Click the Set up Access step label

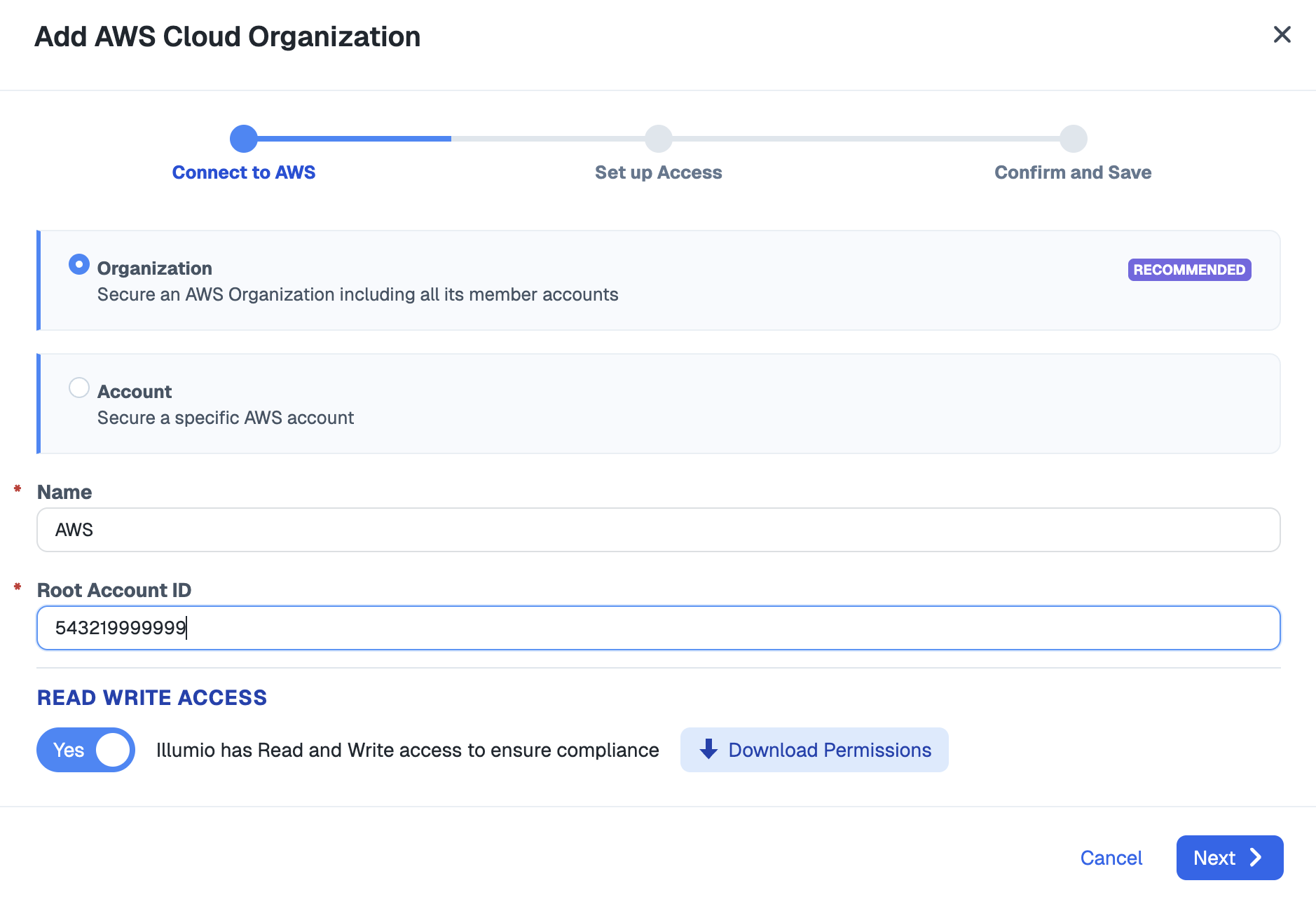(x=659, y=172)
